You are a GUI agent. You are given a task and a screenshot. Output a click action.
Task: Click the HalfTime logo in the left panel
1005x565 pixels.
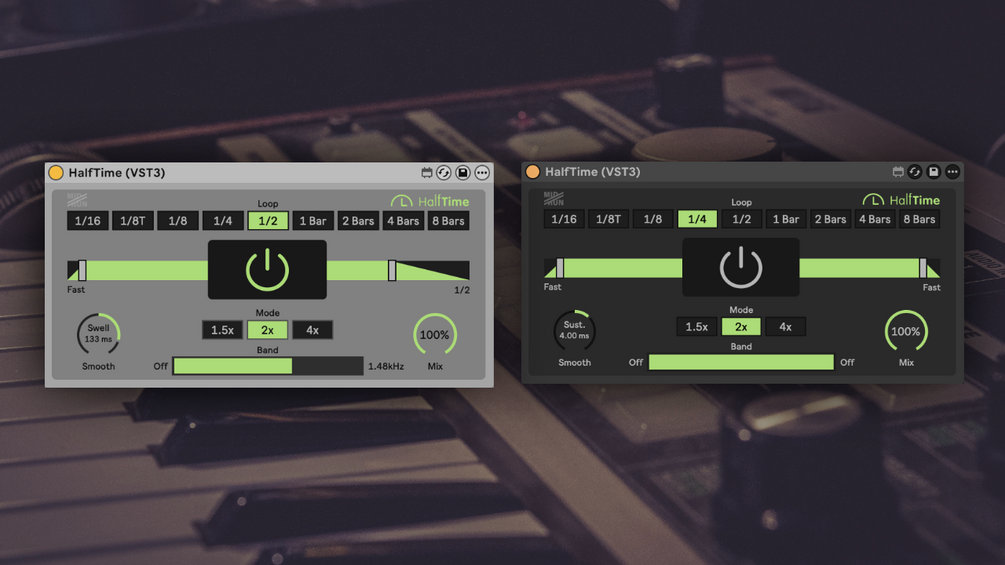pos(430,201)
